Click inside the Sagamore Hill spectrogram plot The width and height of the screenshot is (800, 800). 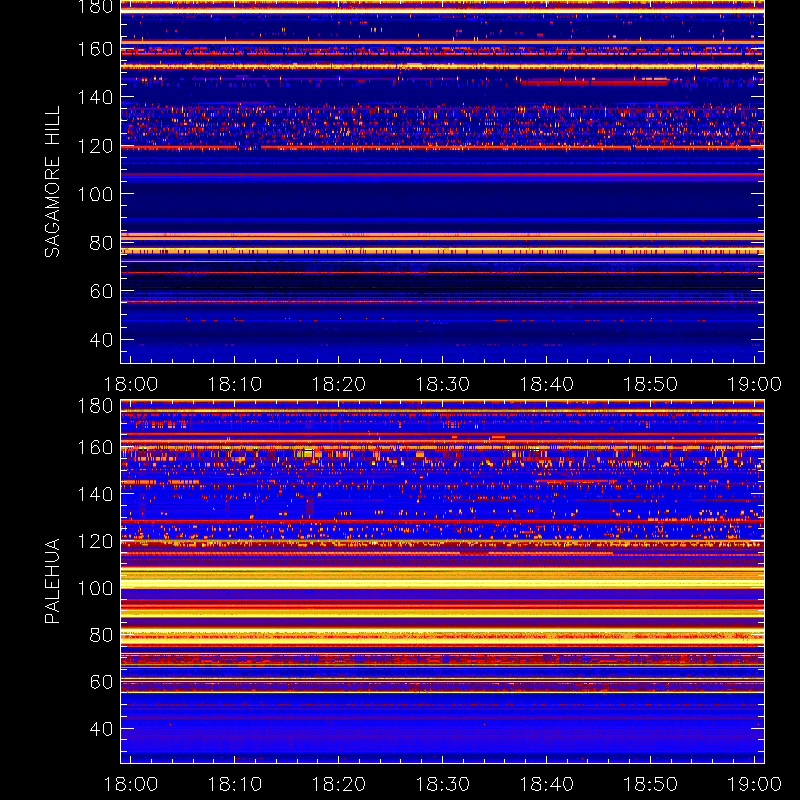coord(442,182)
